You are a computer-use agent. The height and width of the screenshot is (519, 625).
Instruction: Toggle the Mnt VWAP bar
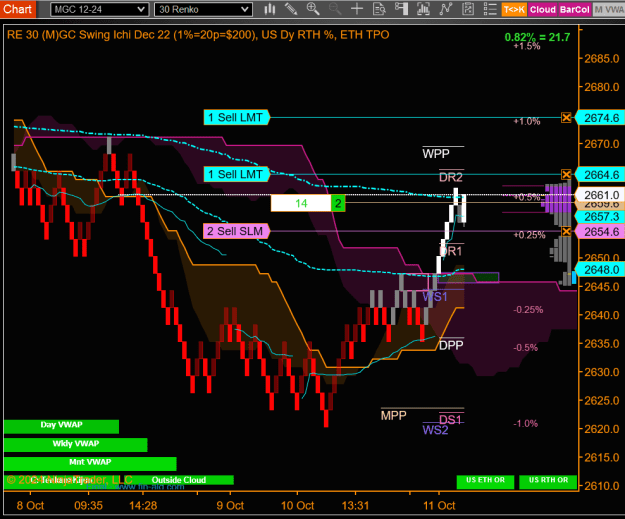[90, 464]
